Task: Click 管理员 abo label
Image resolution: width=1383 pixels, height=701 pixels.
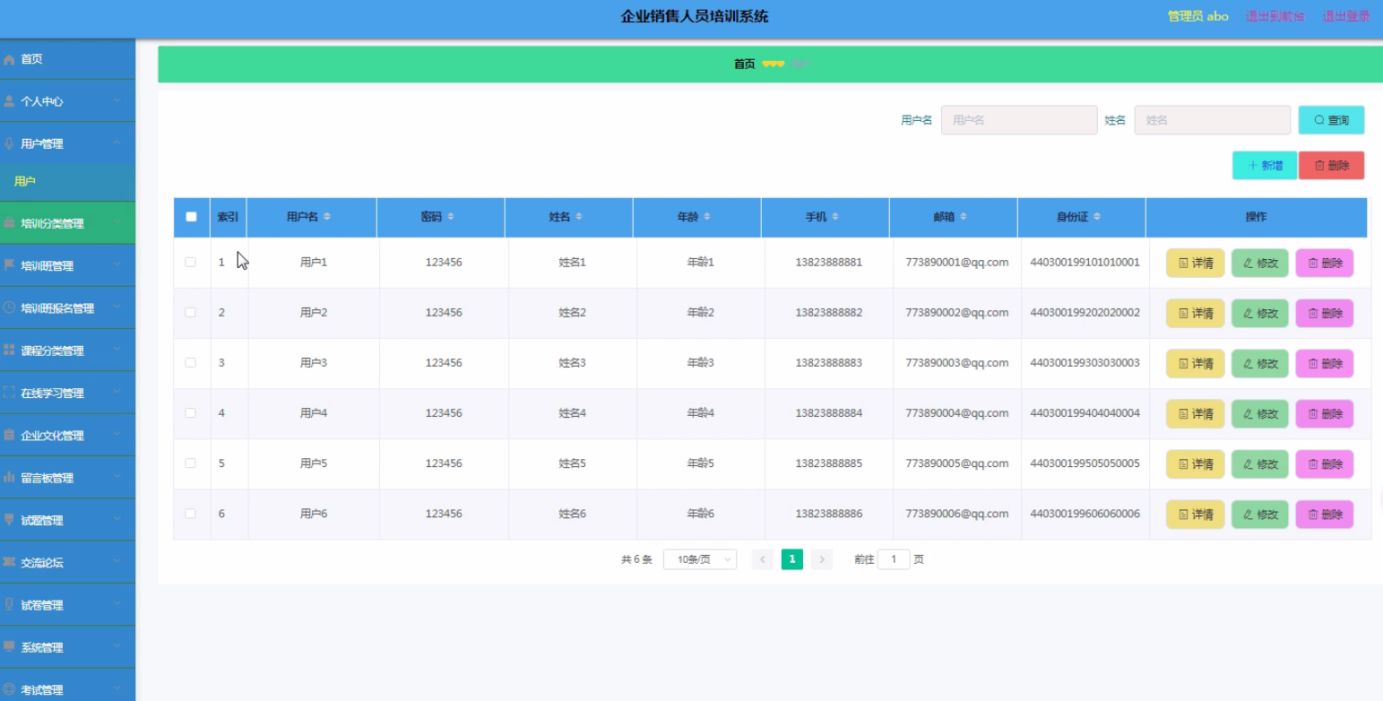Action: 1198,16
